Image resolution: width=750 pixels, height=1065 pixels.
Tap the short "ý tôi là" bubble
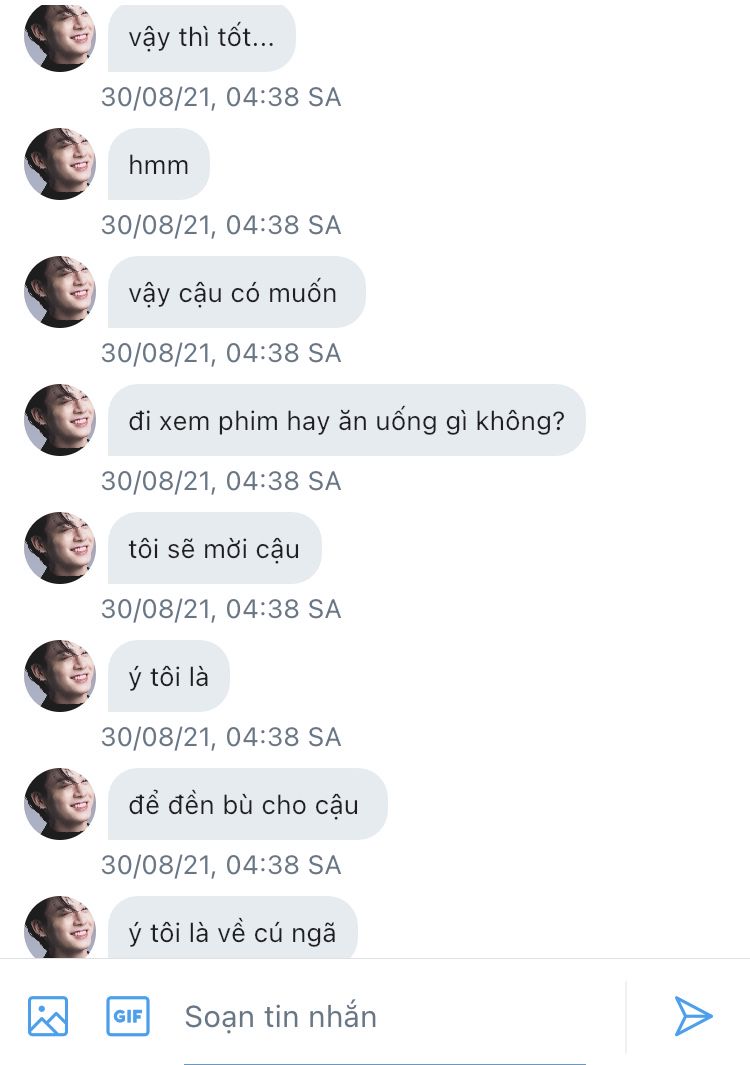tap(168, 676)
